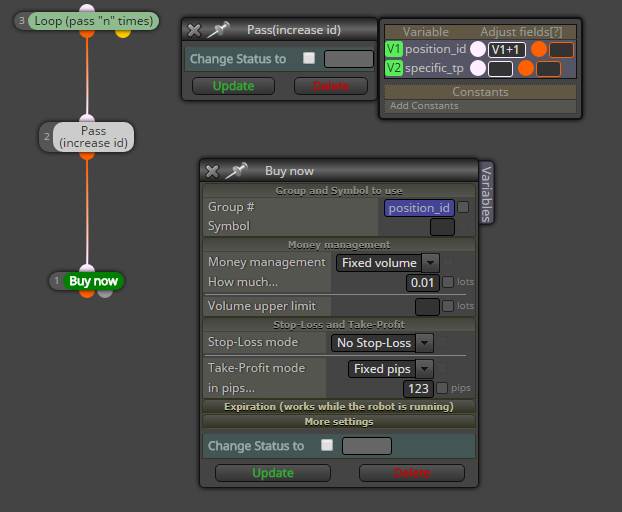Open the Variables side tab
The image size is (622, 512).
tap(486, 193)
